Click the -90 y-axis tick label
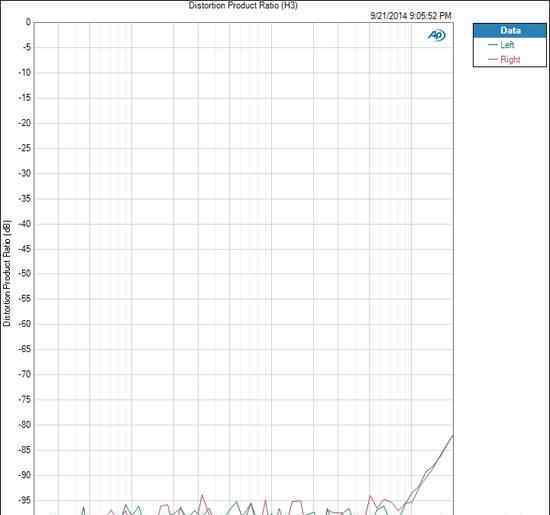This screenshot has height=515, width=550. click(25, 475)
